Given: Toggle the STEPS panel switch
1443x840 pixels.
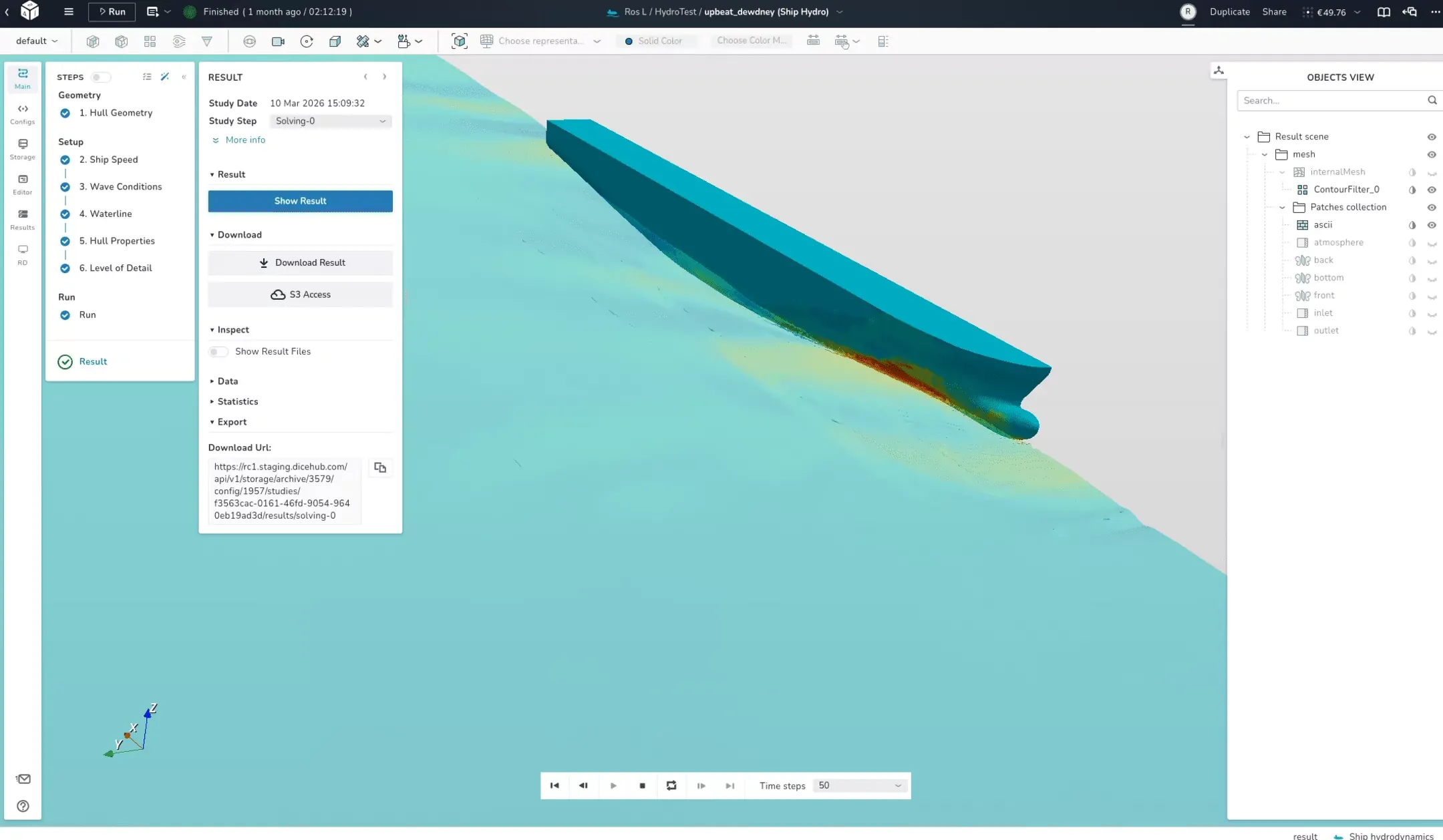Looking at the screenshot, I should coord(100,77).
